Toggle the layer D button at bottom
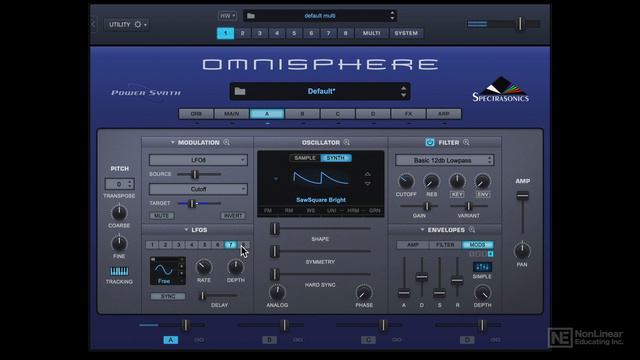The height and width of the screenshot is (360, 640). coord(467,340)
